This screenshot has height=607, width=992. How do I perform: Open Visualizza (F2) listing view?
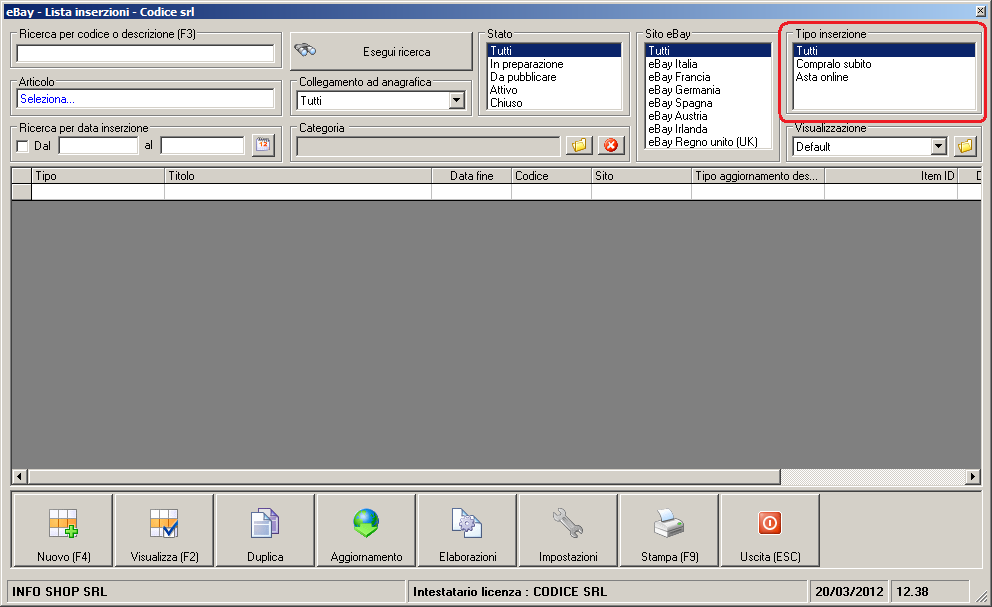tap(164, 530)
